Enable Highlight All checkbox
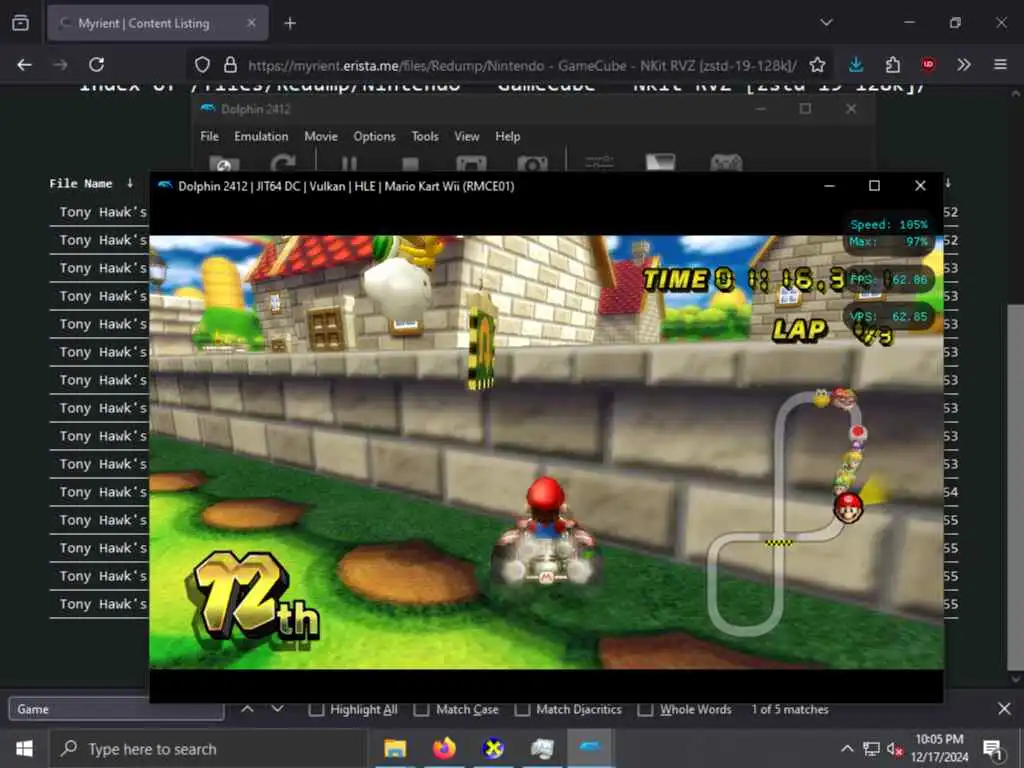The width and height of the screenshot is (1024, 768). click(x=316, y=709)
